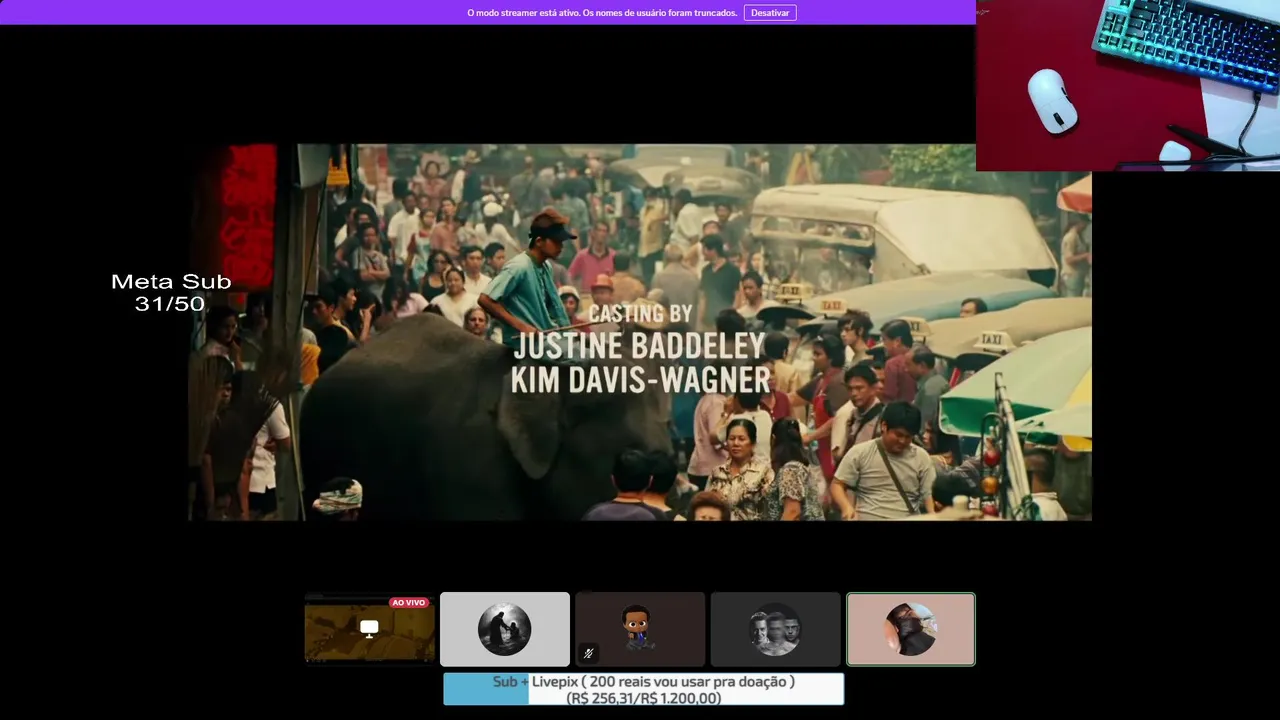Click the main shared movie video

(640, 332)
